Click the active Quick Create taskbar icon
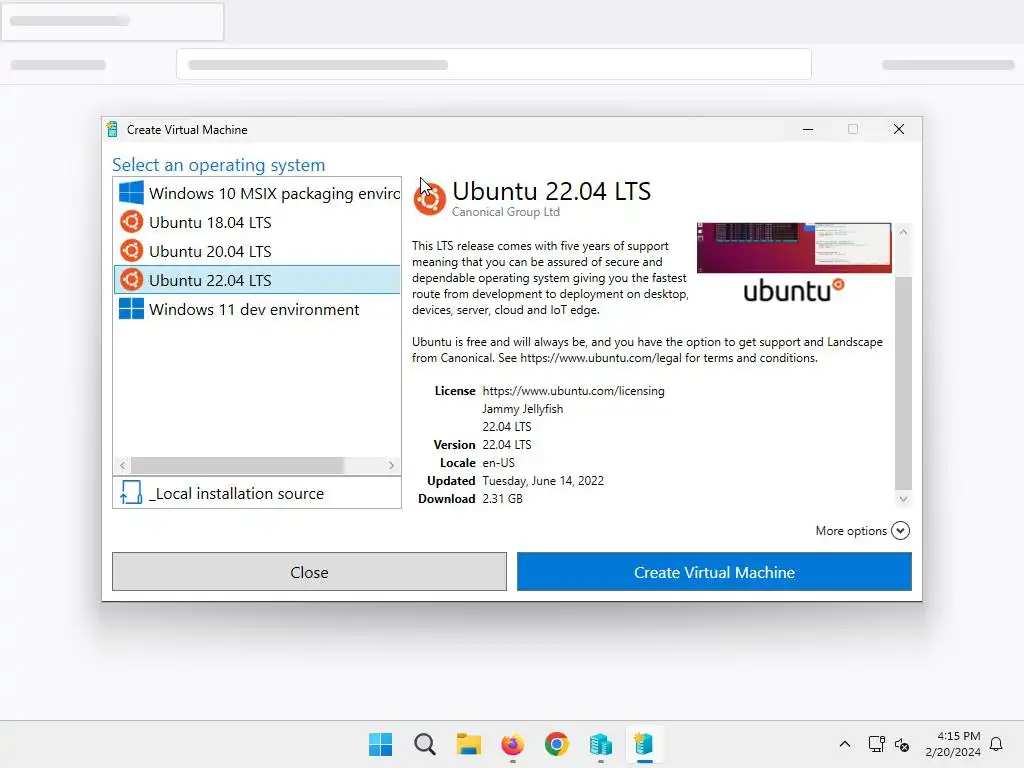 644,744
